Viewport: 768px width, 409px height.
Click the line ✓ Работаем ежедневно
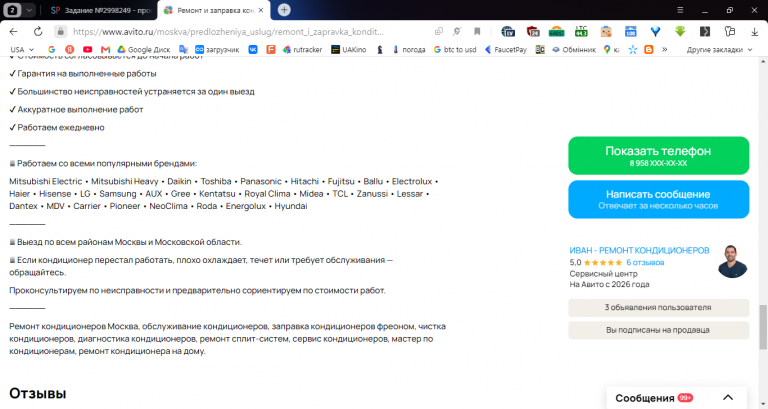coord(57,127)
